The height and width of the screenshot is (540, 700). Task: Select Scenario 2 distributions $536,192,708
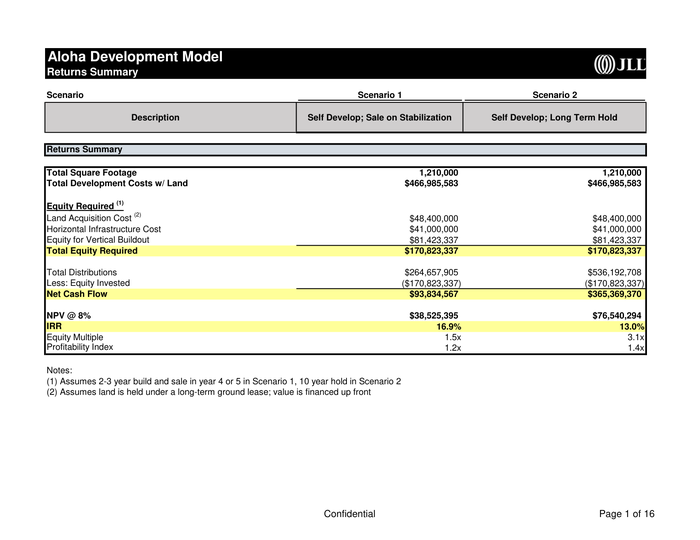tap(614, 272)
